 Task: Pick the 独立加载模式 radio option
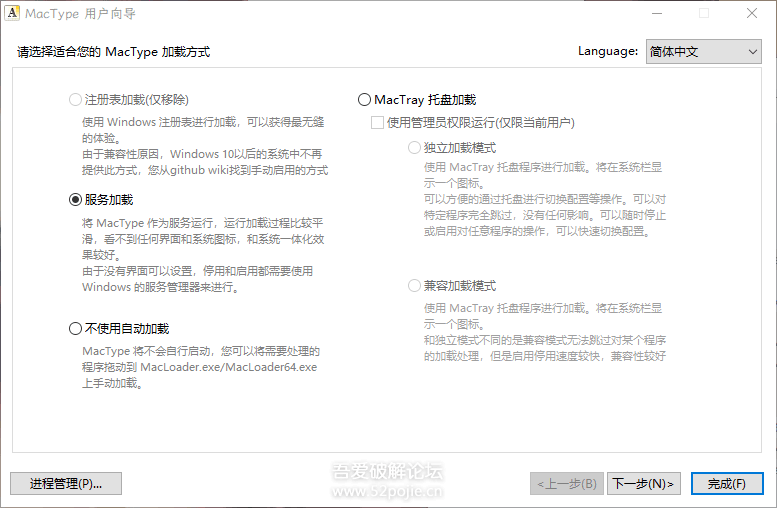coord(415,148)
